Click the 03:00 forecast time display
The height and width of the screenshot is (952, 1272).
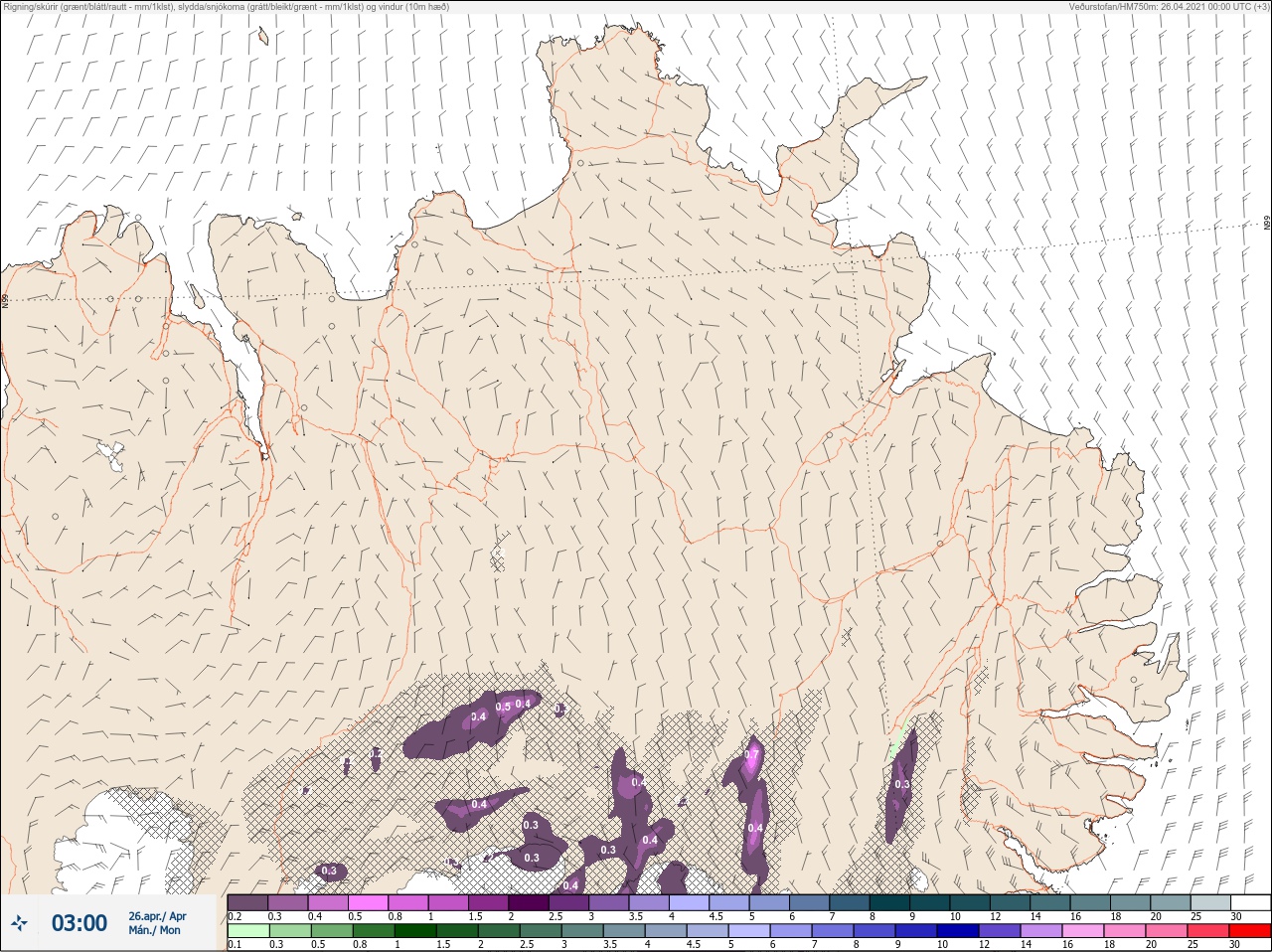pyautogui.click(x=79, y=923)
